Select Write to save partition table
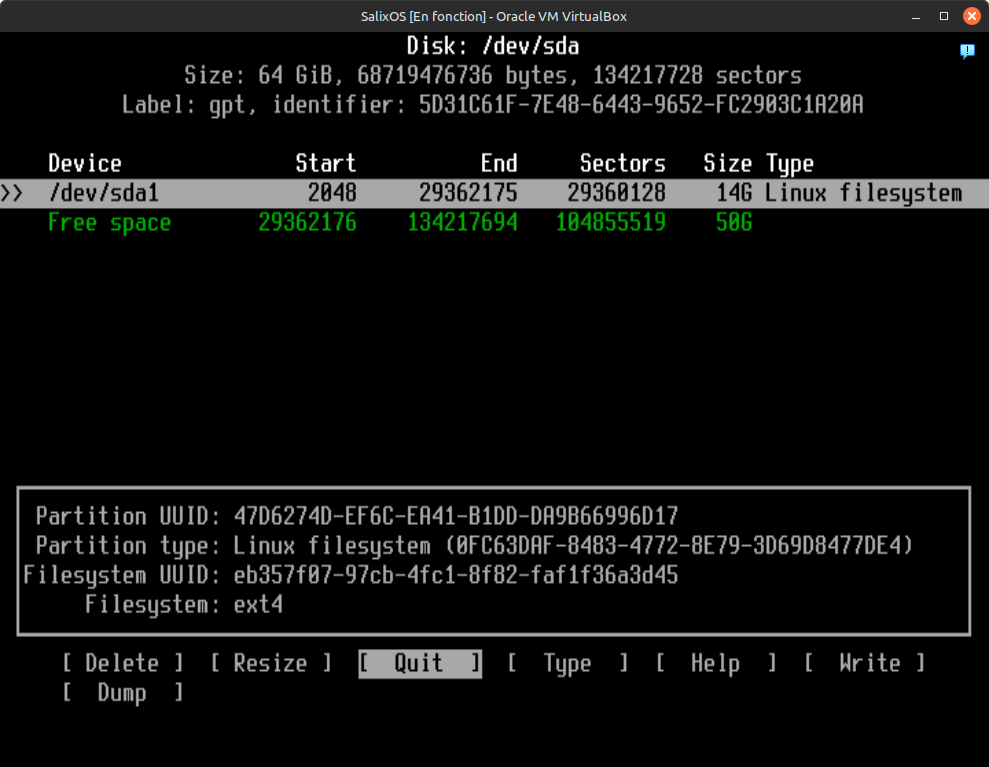This screenshot has width=989, height=767. 864,663
